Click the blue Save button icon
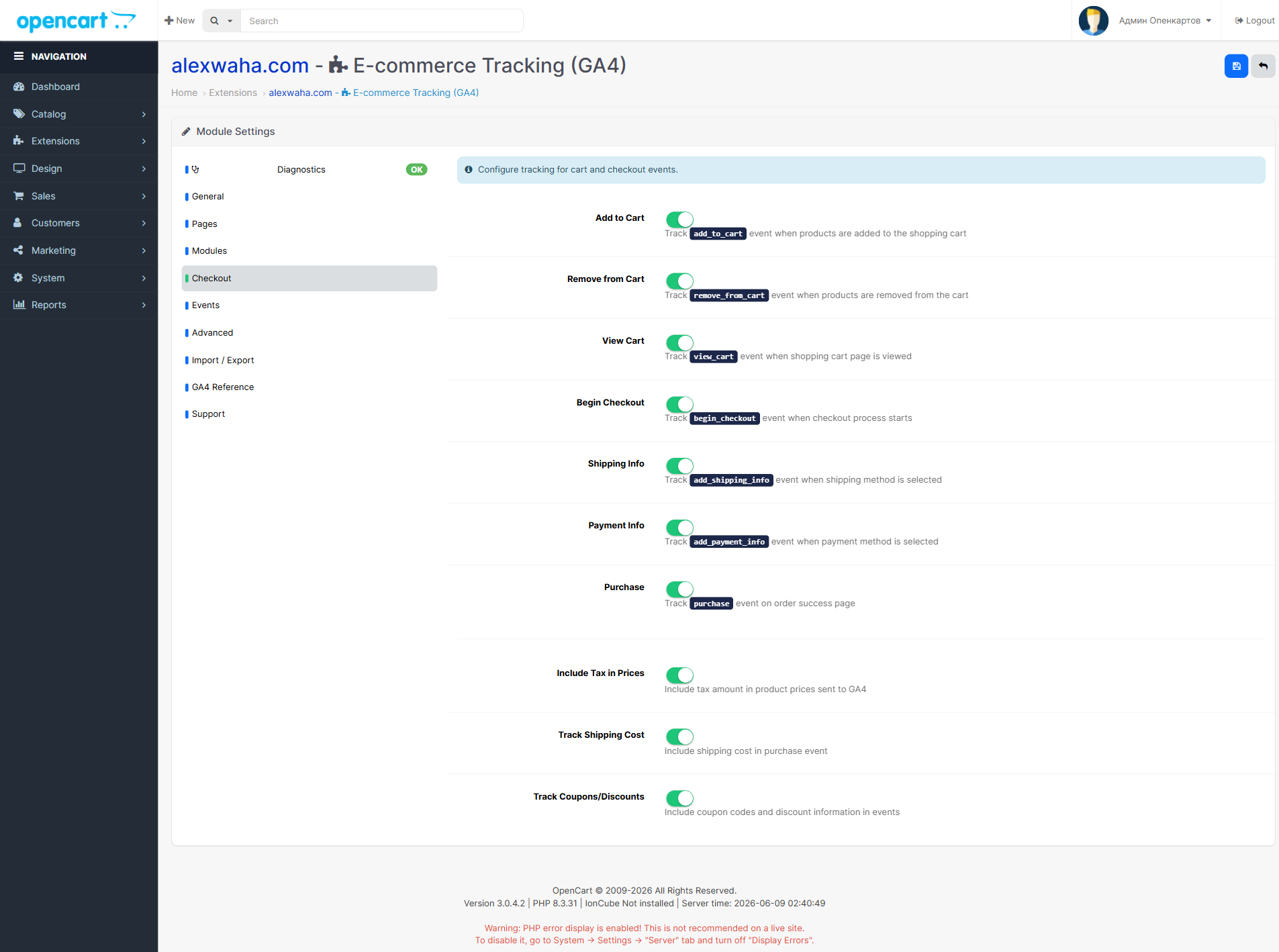This screenshot has width=1279, height=952. pyautogui.click(x=1236, y=66)
